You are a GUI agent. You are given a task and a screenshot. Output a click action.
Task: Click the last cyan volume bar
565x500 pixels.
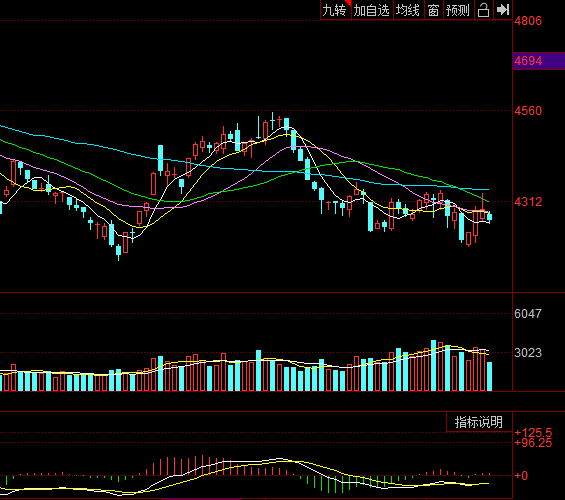point(489,376)
